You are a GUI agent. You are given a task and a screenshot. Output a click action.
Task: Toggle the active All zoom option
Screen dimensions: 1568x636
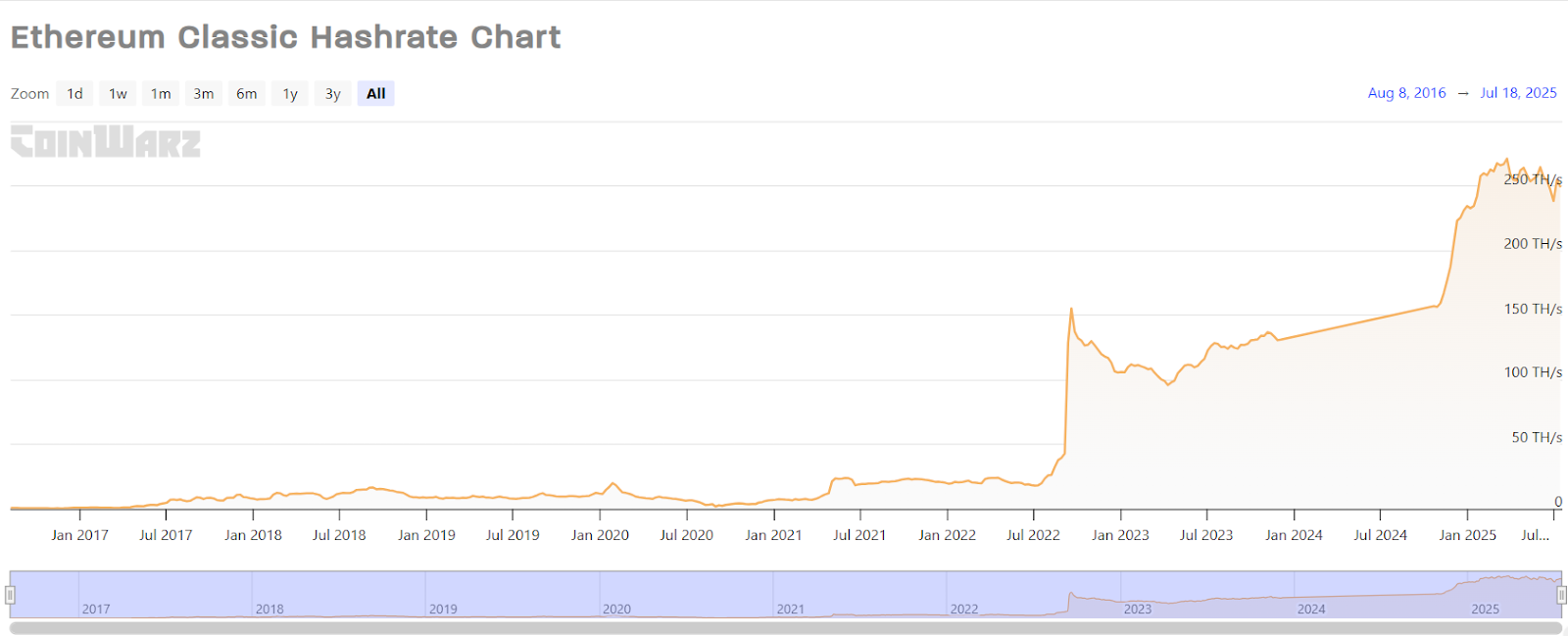pos(375,93)
